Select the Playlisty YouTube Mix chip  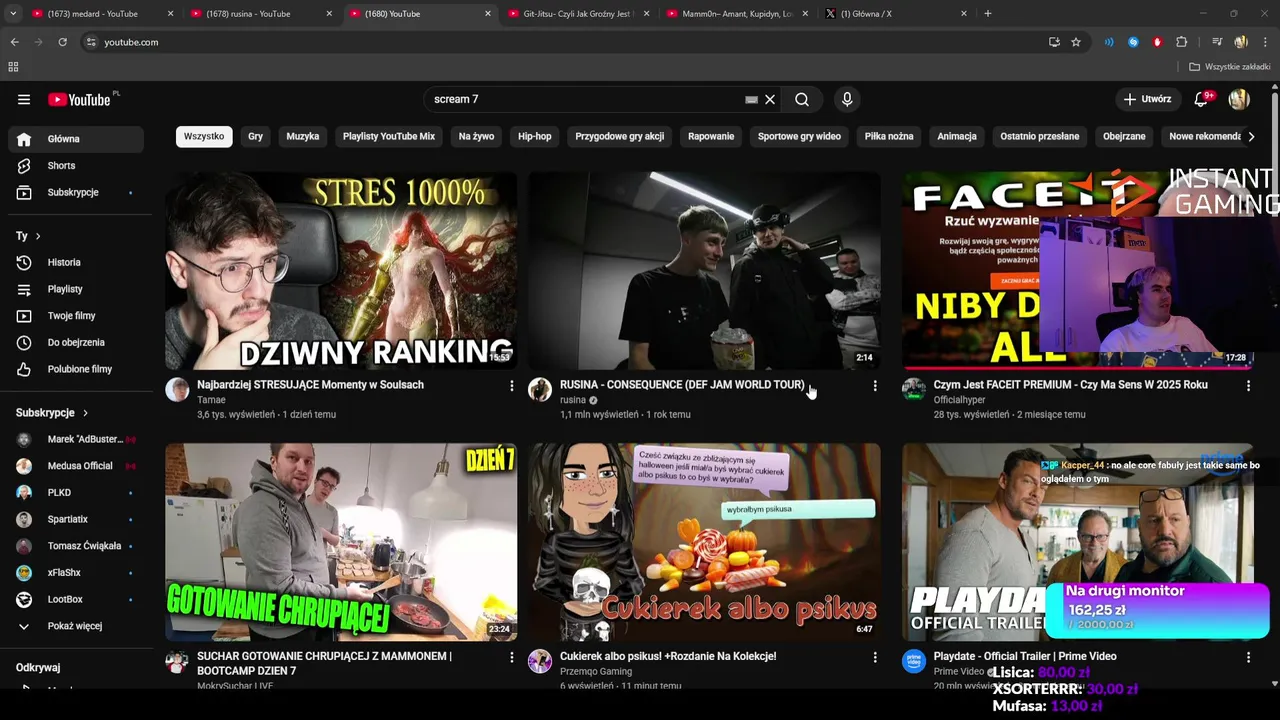pyautogui.click(x=389, y=136)
